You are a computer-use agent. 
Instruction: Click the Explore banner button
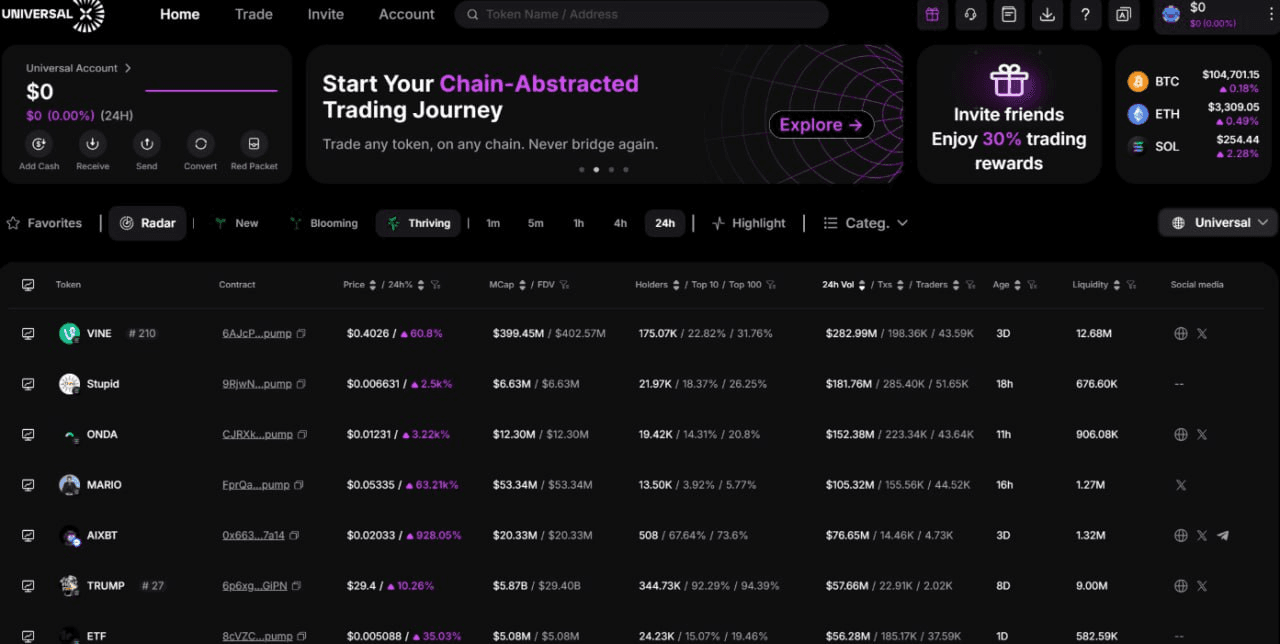pyautogui.click(x=820, y=125)
